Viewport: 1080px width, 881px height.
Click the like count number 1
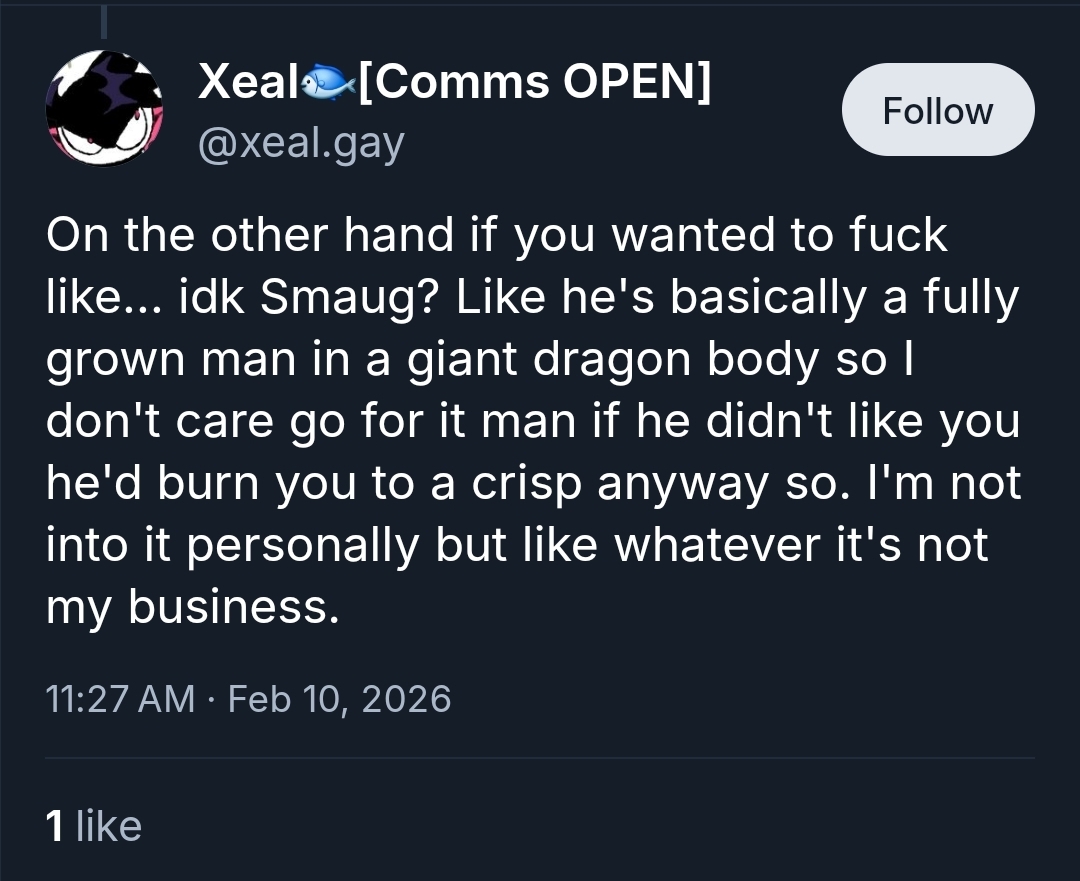(x=56, y=825)
